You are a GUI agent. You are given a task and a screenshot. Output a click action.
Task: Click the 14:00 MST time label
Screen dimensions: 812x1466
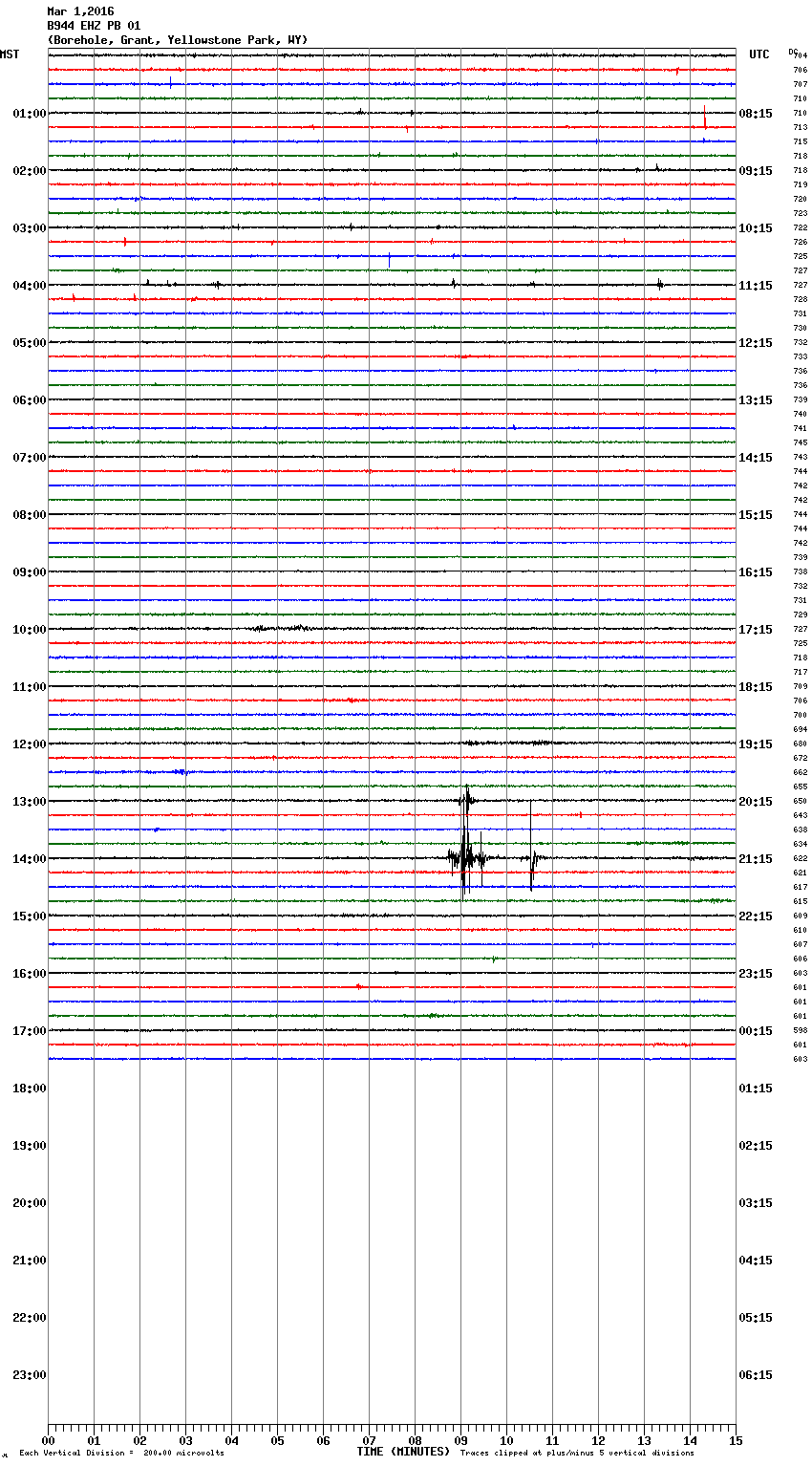(x=30, y=859)
